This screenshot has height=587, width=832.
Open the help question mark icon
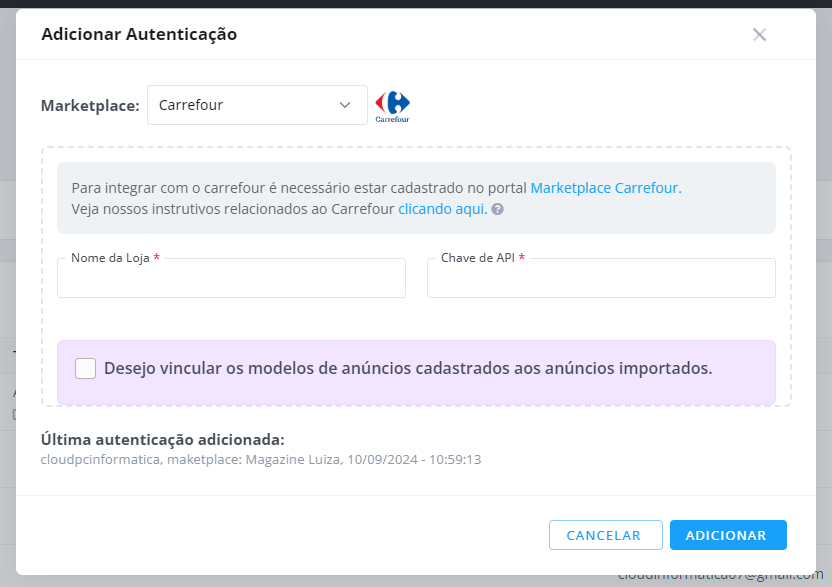497,209
